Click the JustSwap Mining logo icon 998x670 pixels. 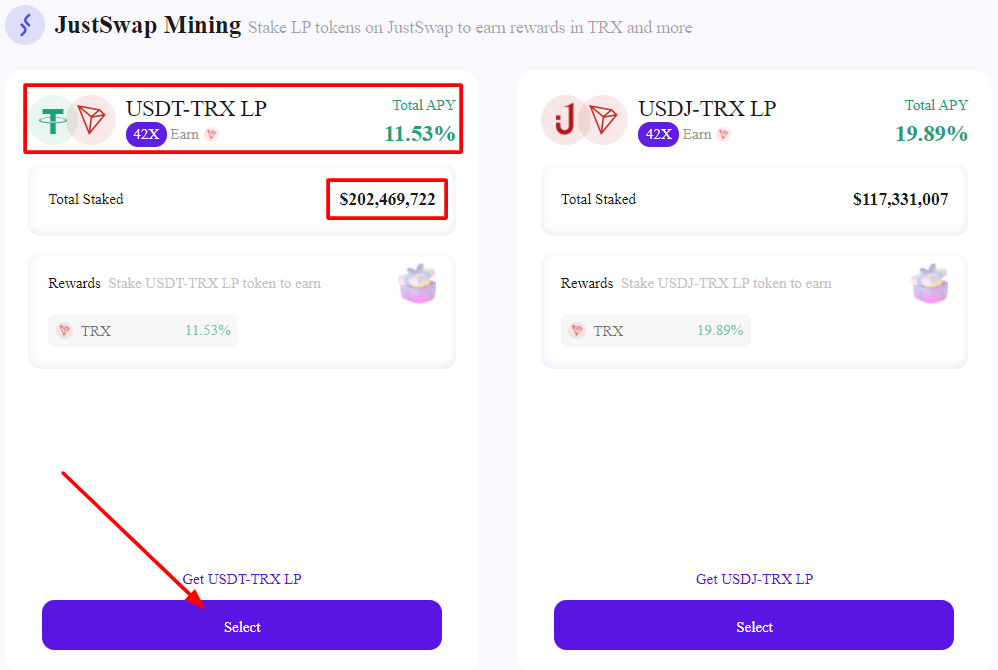tap(25, 25)
